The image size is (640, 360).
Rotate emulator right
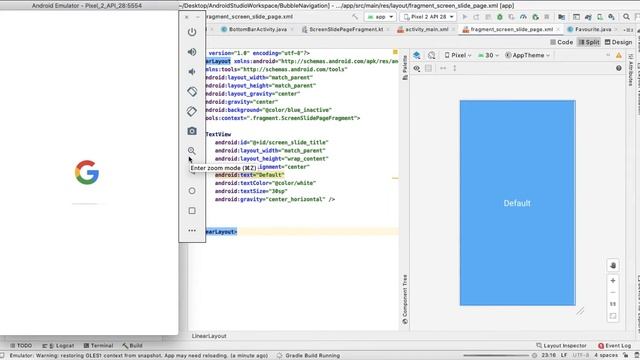[x=192, y=111]
